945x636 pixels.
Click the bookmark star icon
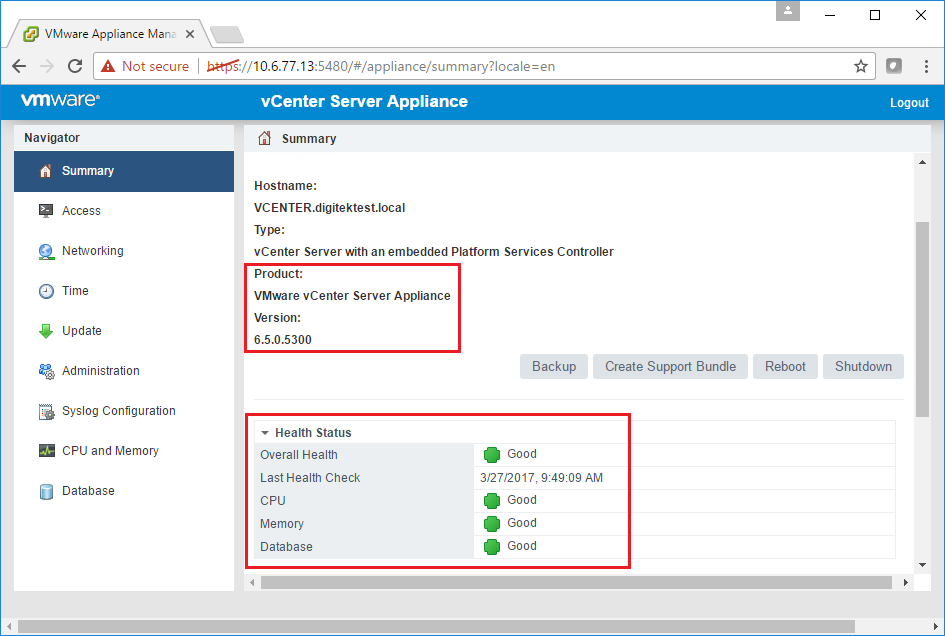[861, 66]
